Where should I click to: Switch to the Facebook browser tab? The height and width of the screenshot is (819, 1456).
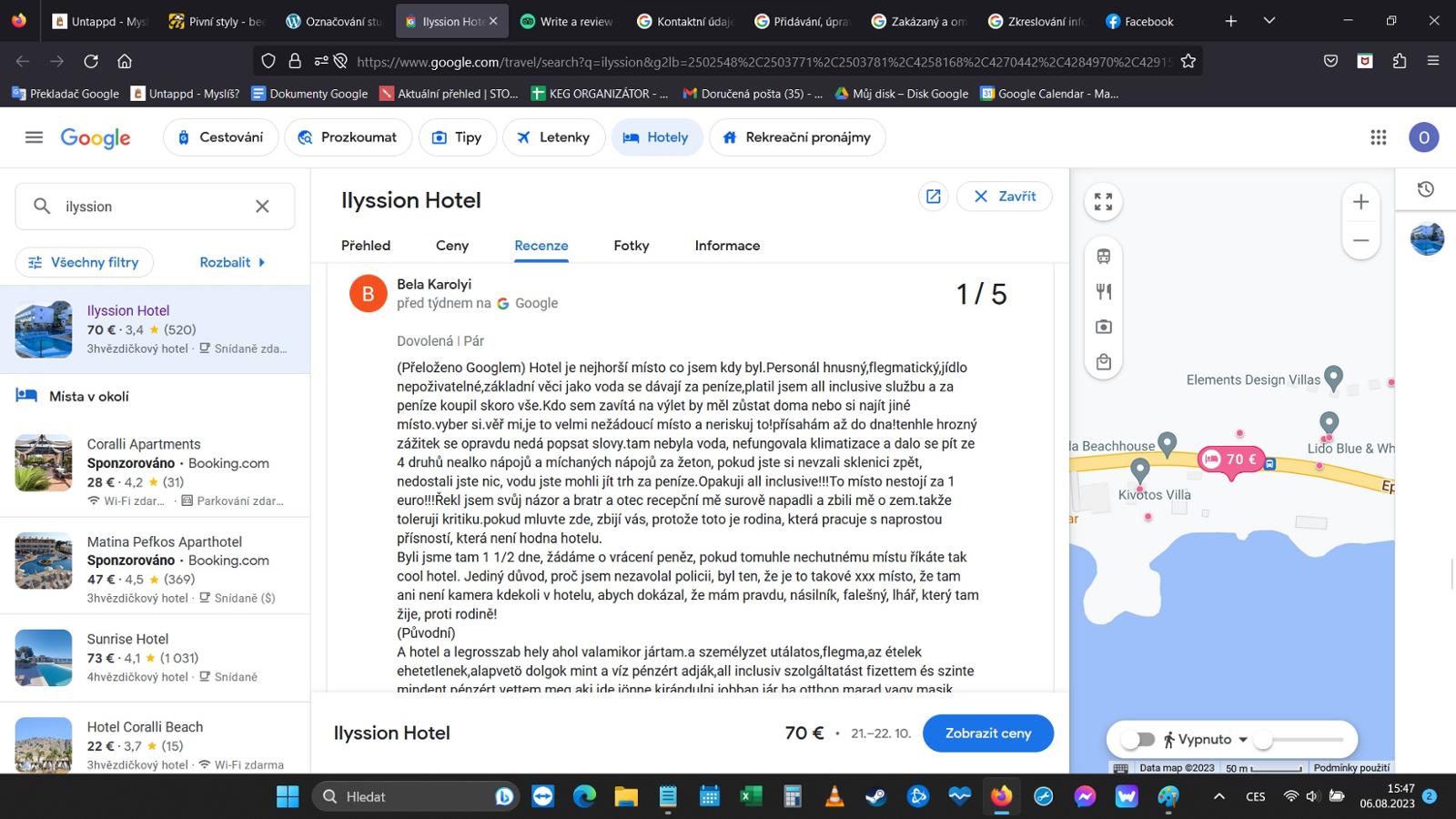point(1149,21)
